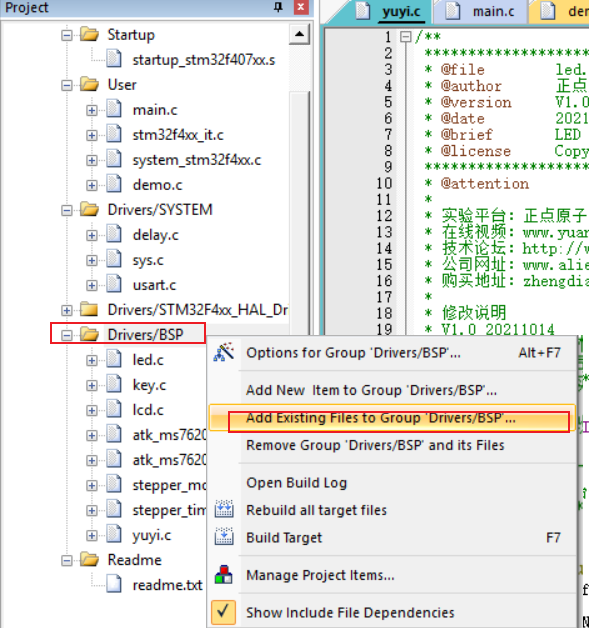Click the file icon beside key.c
The image size is (589, 628).
114,384
